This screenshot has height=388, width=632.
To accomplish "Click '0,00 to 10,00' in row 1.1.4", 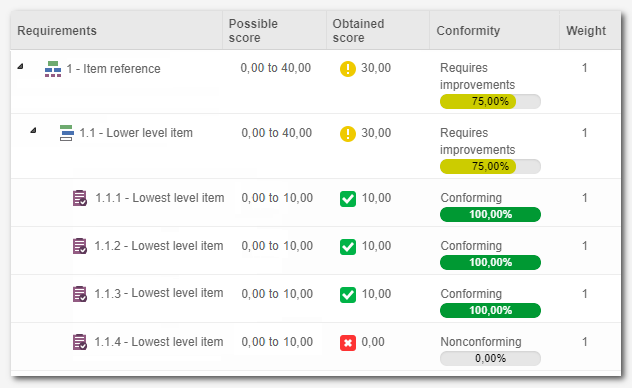I will pyautogui.click(x=277, y=342).
